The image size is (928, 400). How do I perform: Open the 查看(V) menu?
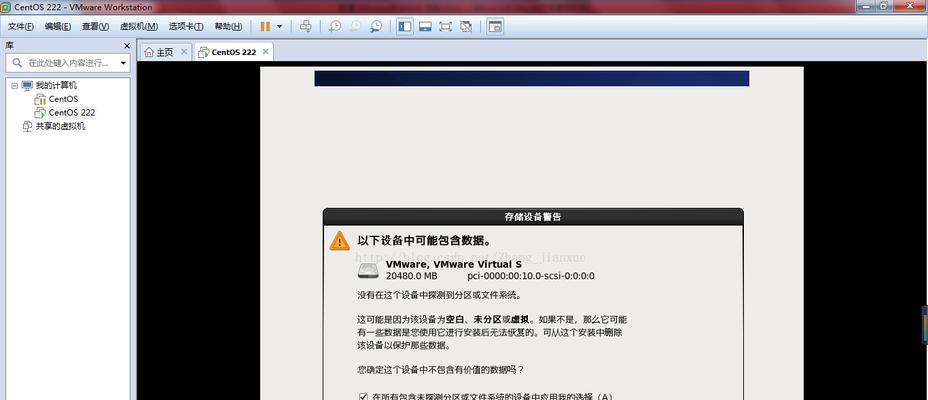pos(95,27)
